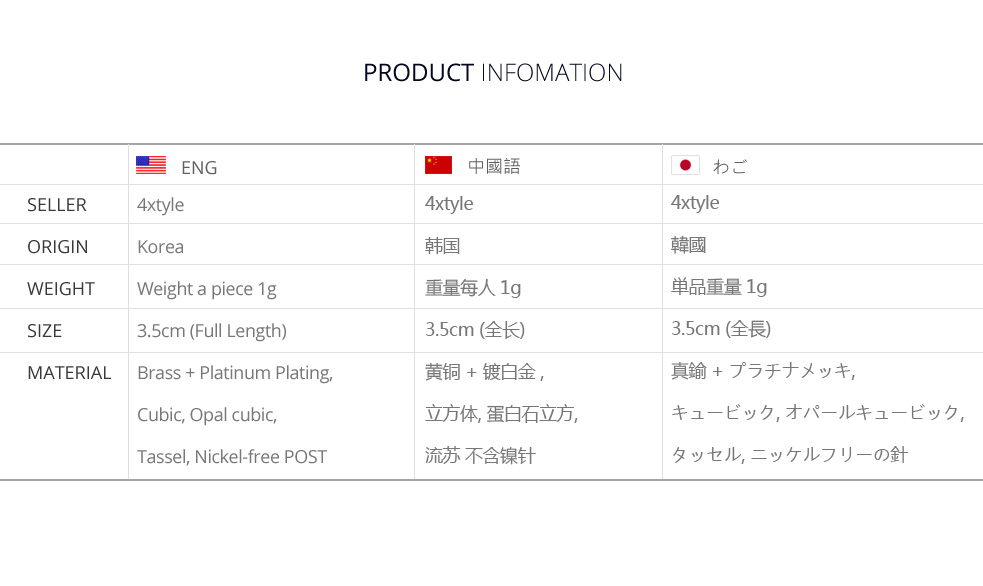983x586 pixels.
Task: Click Weight a piece 1g text
Action: point(207,290)
